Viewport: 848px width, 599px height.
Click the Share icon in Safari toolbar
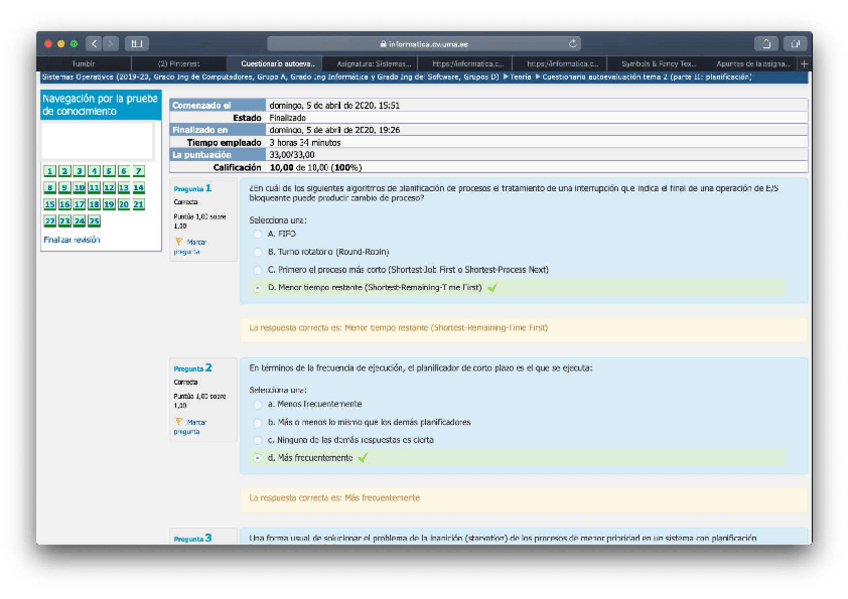(x=767, y=44)
